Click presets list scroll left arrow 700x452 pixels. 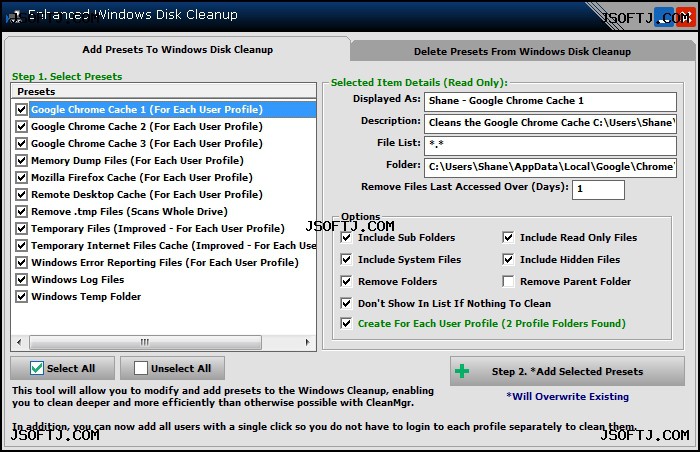[x=19, y=342]
